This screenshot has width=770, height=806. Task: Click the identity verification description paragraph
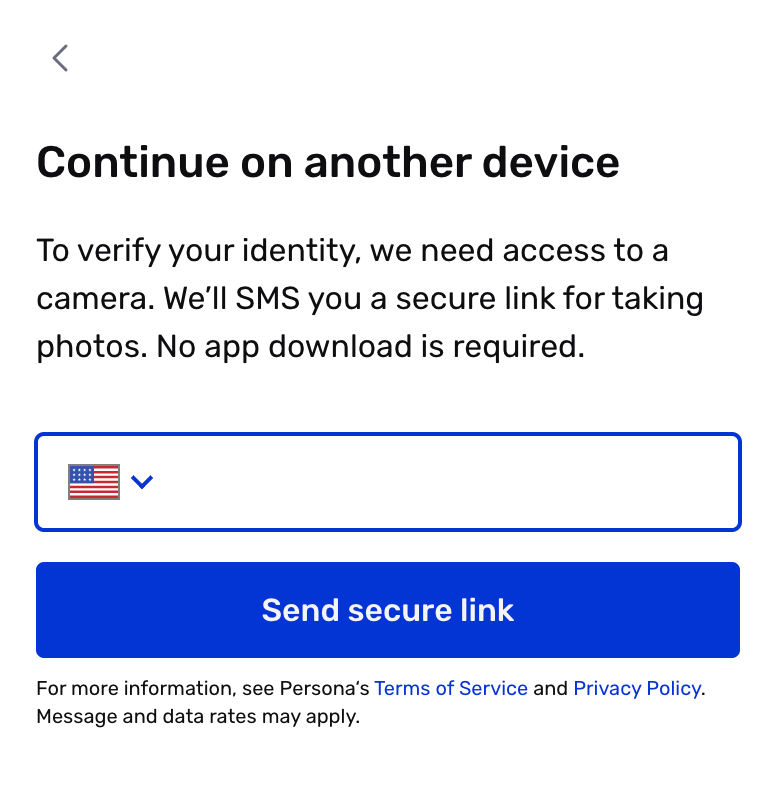click(370, 299)
